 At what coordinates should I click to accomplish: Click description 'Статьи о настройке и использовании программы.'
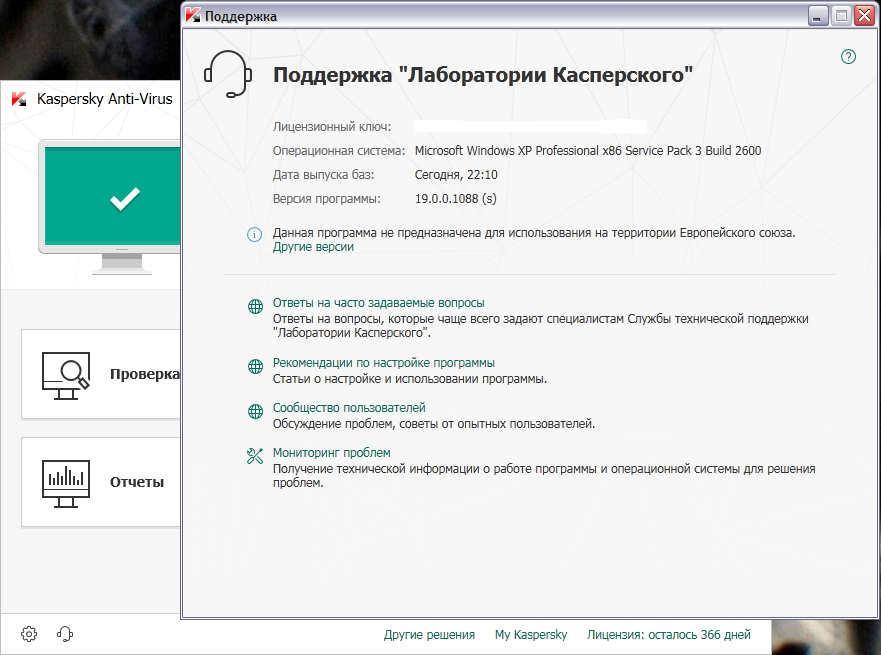coord(410,379)
